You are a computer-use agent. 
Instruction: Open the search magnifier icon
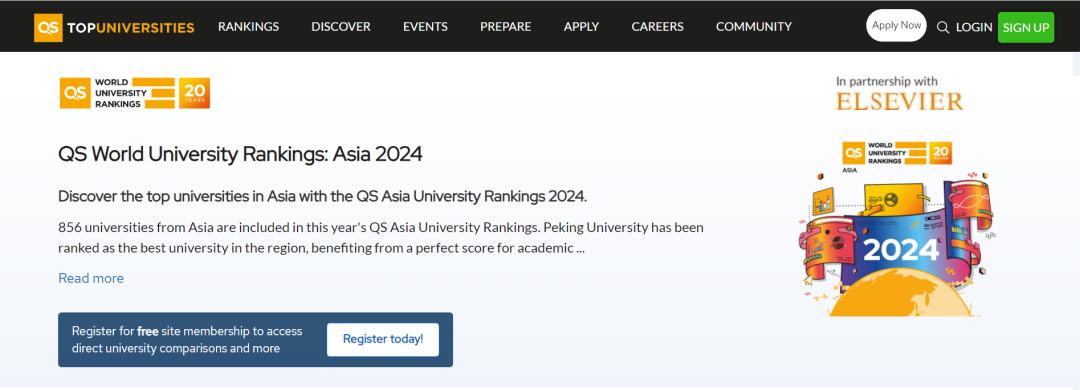coord(943,28)
